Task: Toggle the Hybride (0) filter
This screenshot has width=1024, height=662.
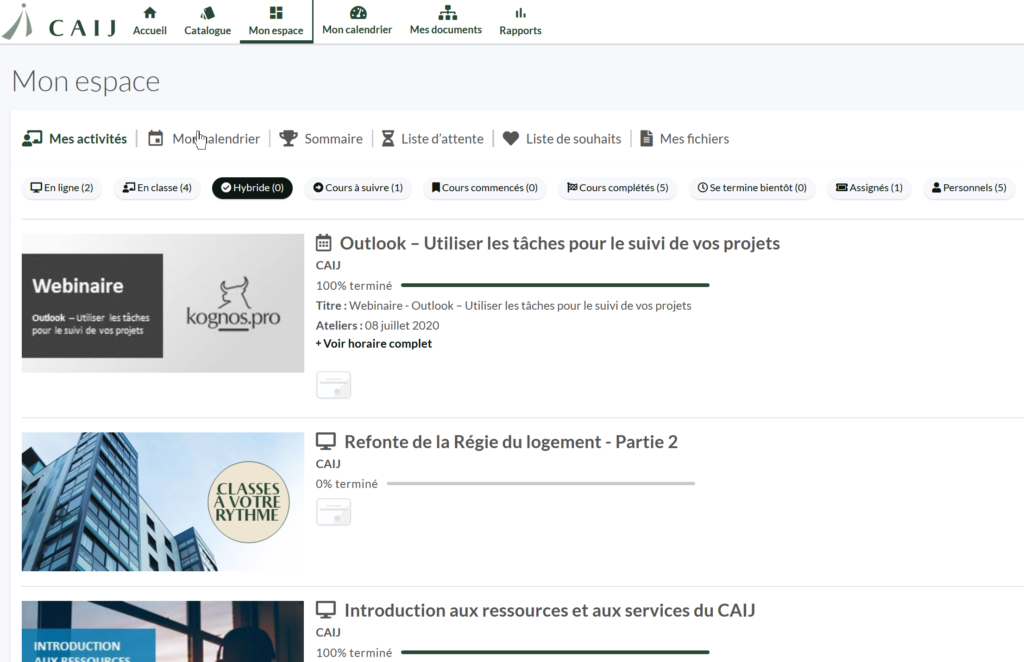Action: (x=252, y=188)
